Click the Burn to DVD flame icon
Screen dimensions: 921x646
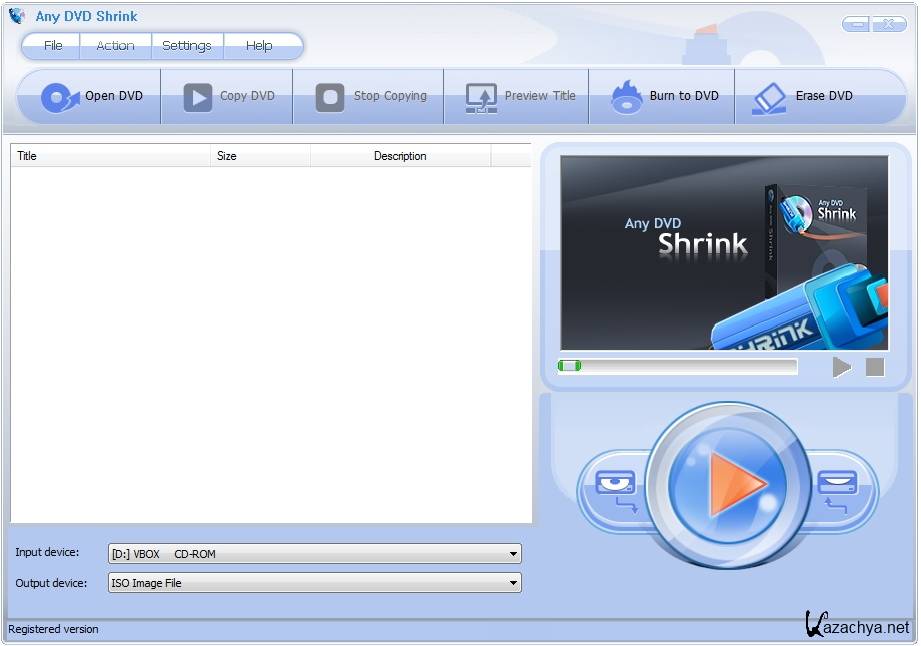[x=626, y=97]
